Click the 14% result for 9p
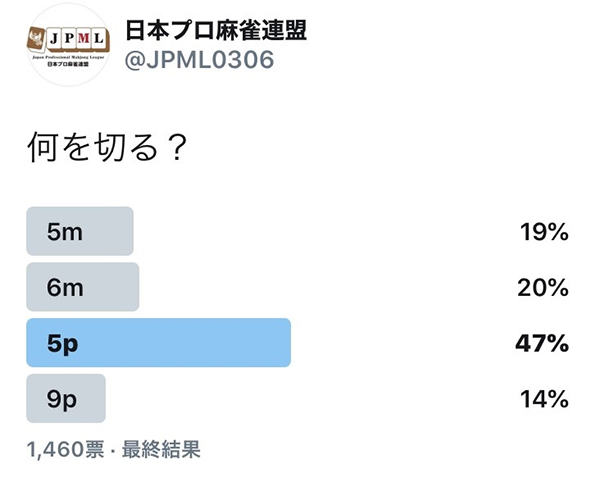600x482 pixels. click(544, 399)
